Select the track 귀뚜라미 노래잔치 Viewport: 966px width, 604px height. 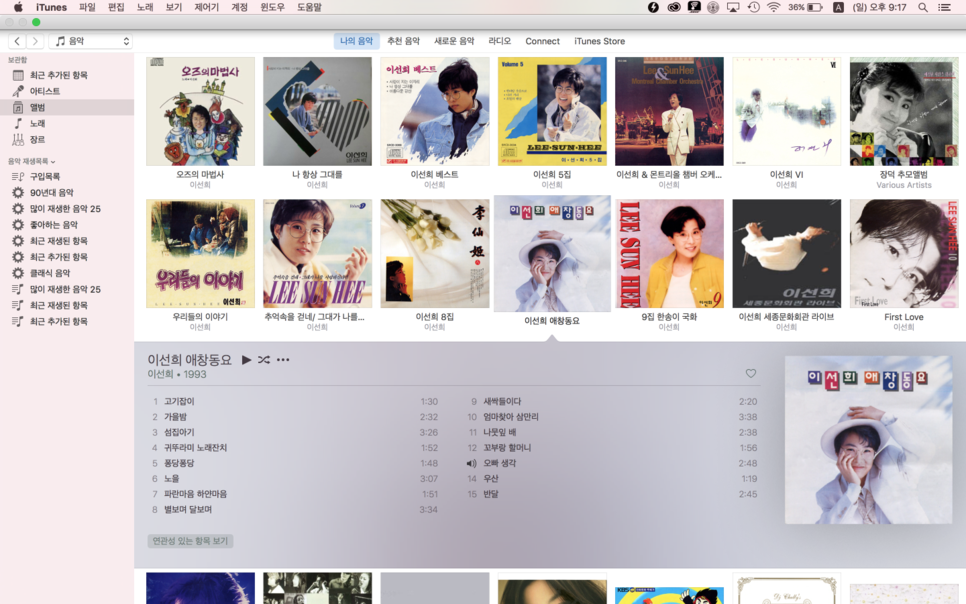[x=293, y=447]
